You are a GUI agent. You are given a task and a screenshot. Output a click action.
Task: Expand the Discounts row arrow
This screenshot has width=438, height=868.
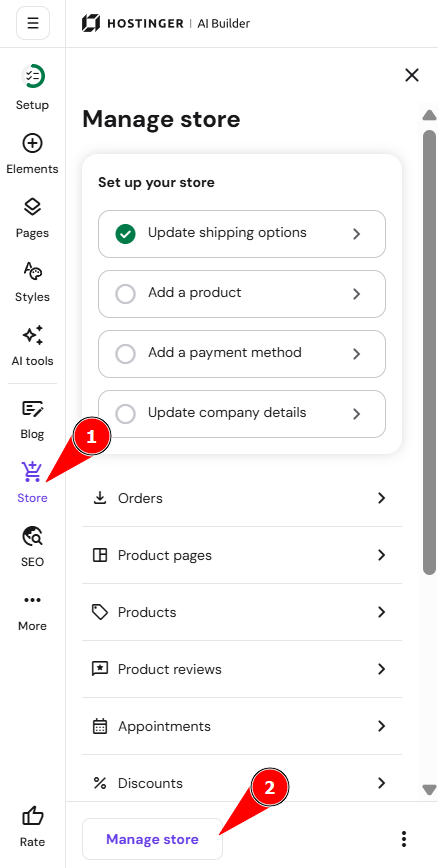[381, 783]
